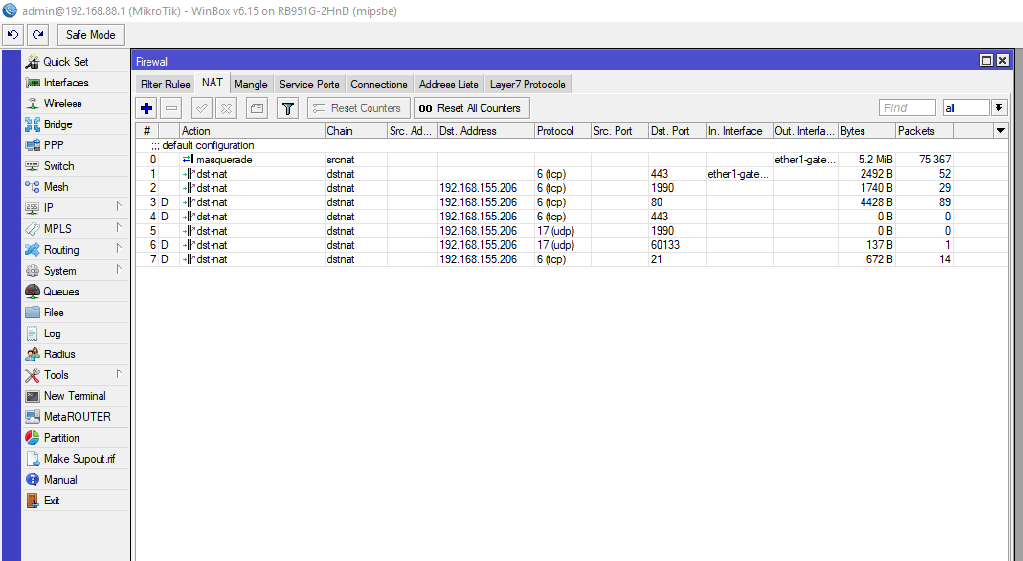Open New Terminal
Screen dimensions: 1023x561
(x=76, y=395)
